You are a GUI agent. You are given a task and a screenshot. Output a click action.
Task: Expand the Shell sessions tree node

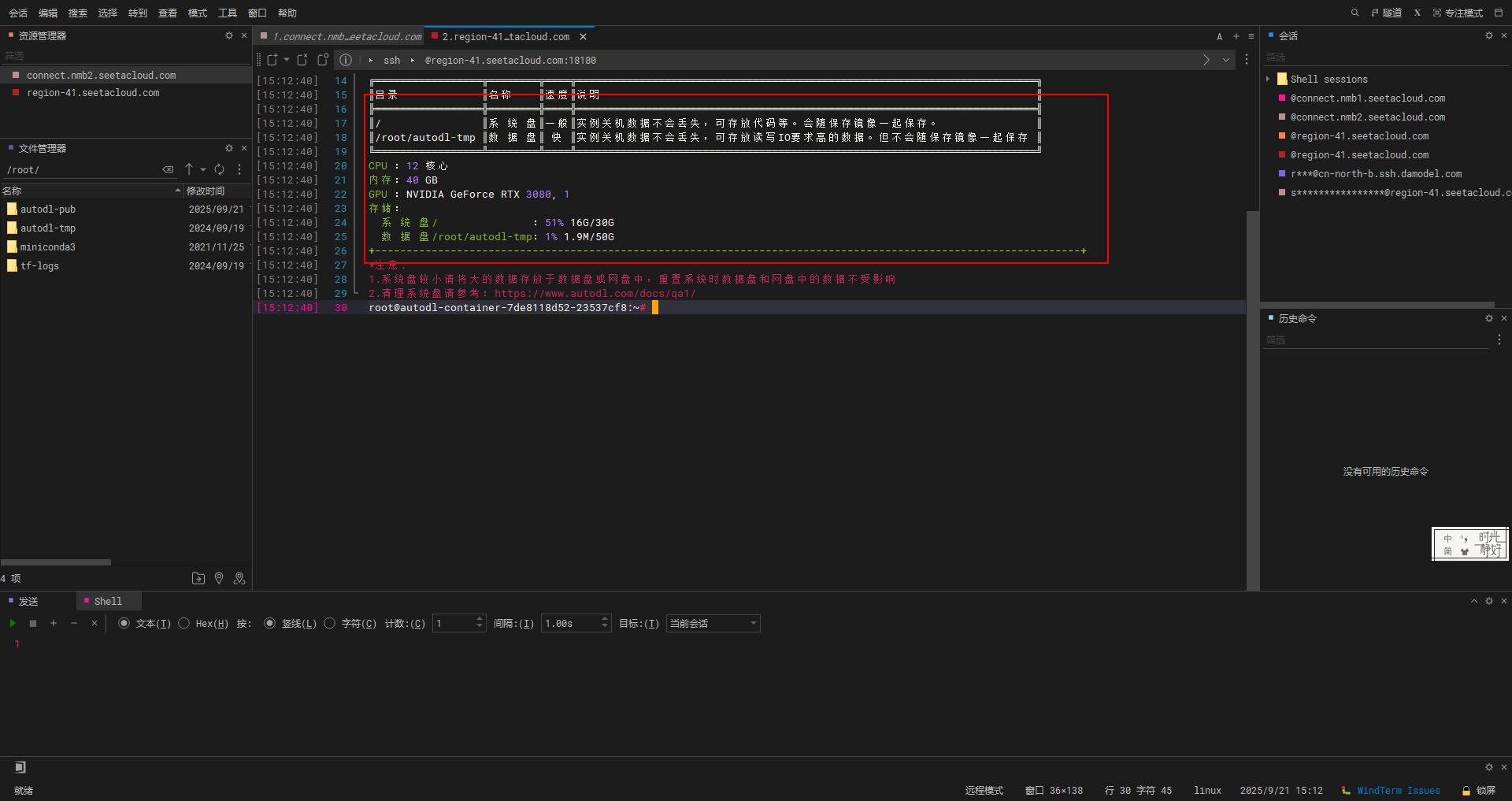(x=1268, y=79)
